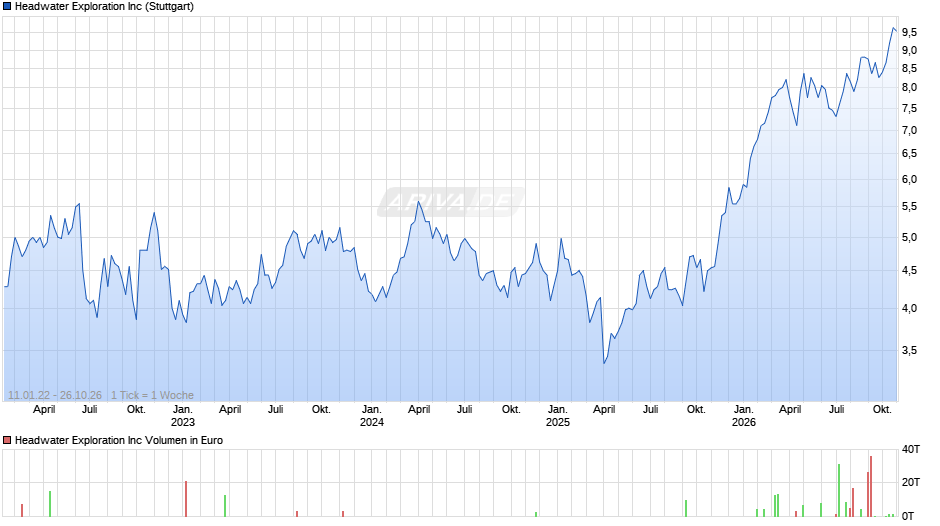Click the '8,0' price axis label
The image size is (940, 526).
tap(909, 88)
